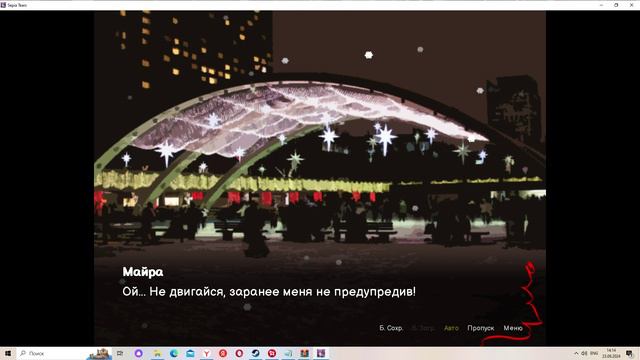Click the castle search highlight image in the taskbar
Image resolution: width=640 pixels, height=360 pixels.
[x=99, y=353]
